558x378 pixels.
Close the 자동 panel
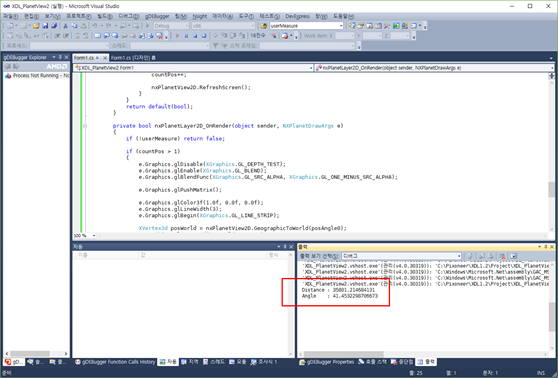pyautogui.click(x=291, y=246)
